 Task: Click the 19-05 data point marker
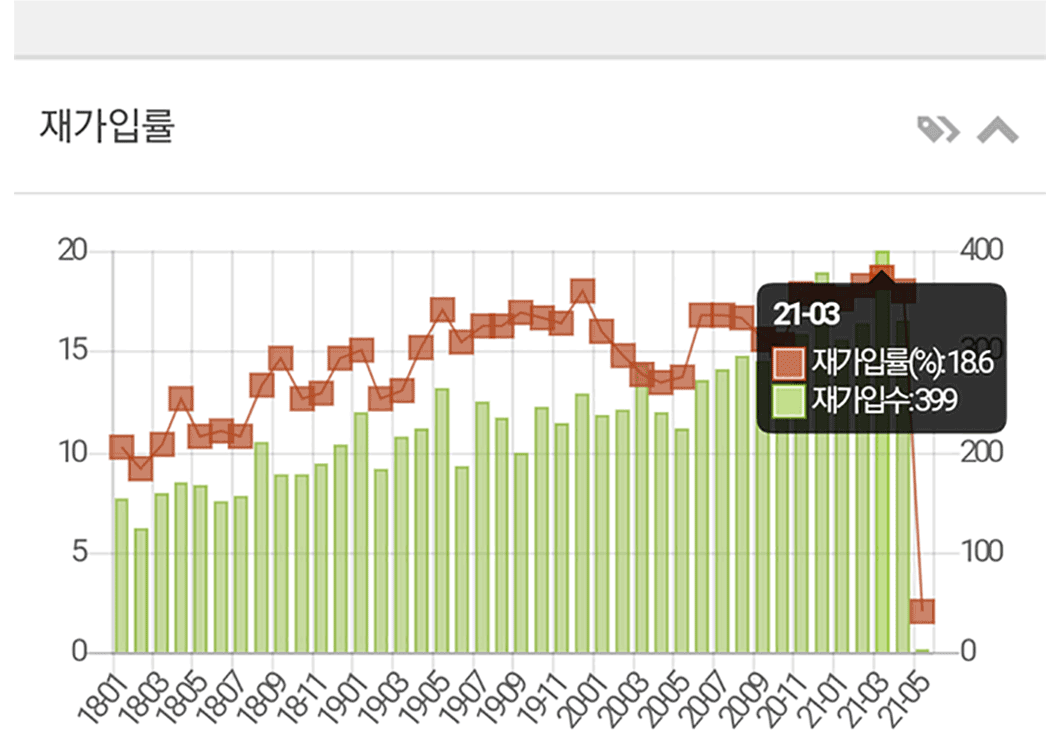pyautogui.click(x=441, y=310)
